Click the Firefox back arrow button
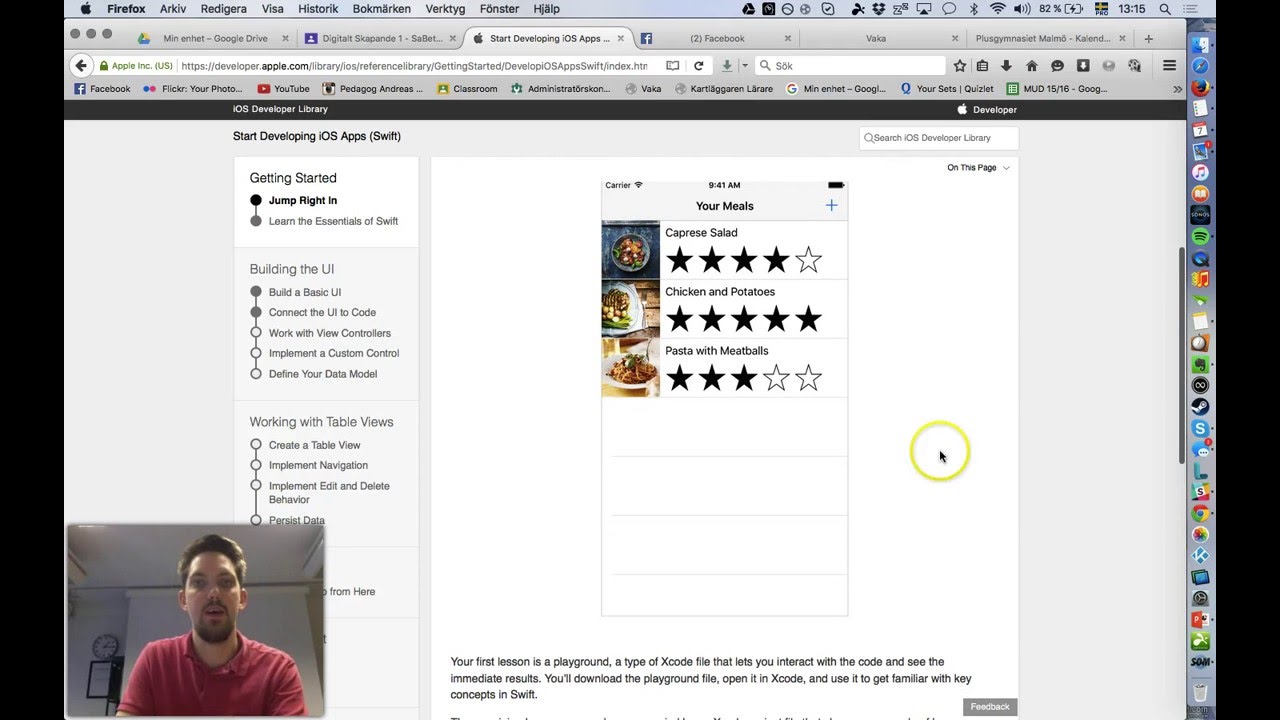This screenshot has width=1280, height=720. click(x=81, y=66)
